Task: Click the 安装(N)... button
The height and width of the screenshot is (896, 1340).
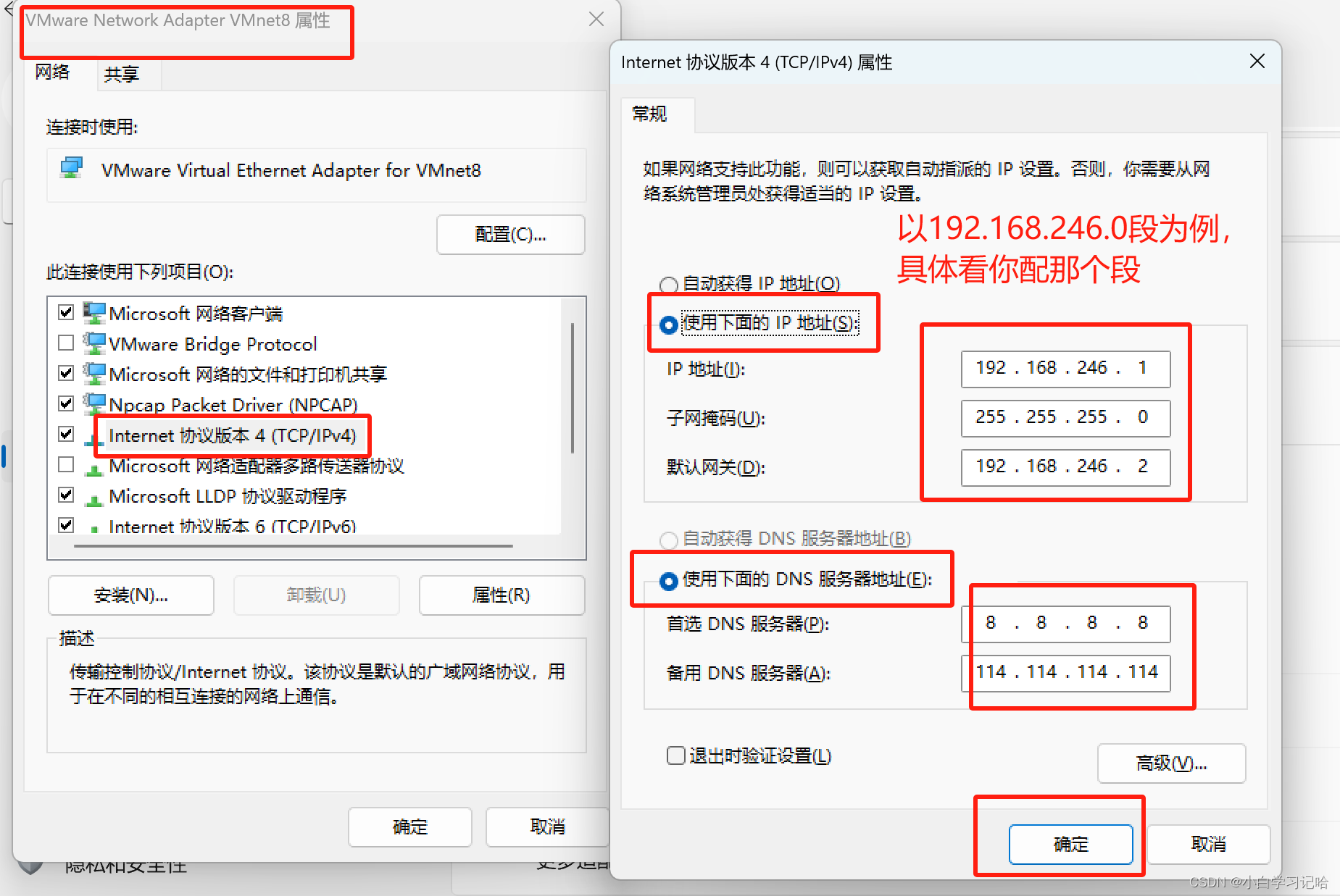Action: 130,595
